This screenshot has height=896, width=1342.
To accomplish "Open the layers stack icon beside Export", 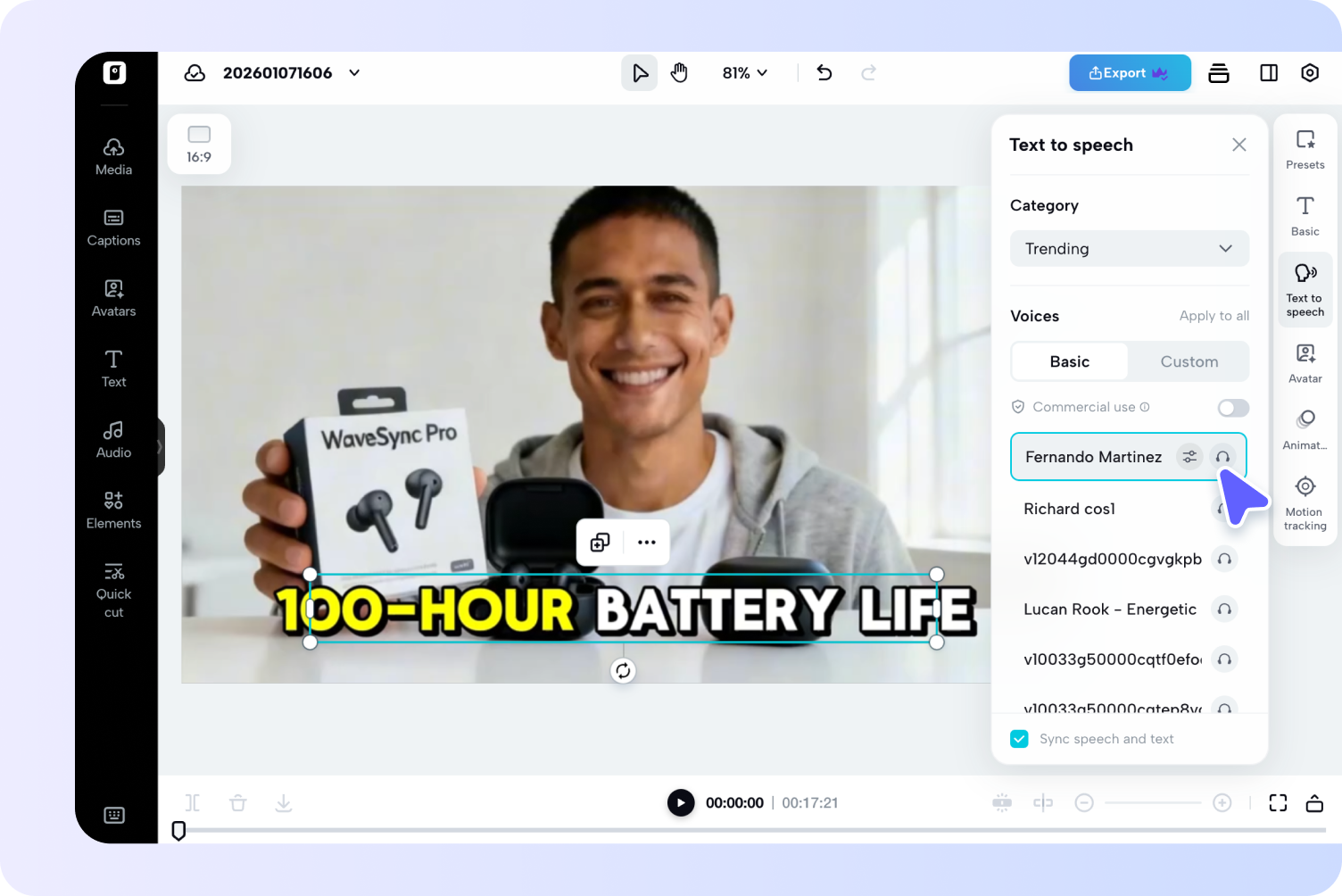I will [1219, 73].
